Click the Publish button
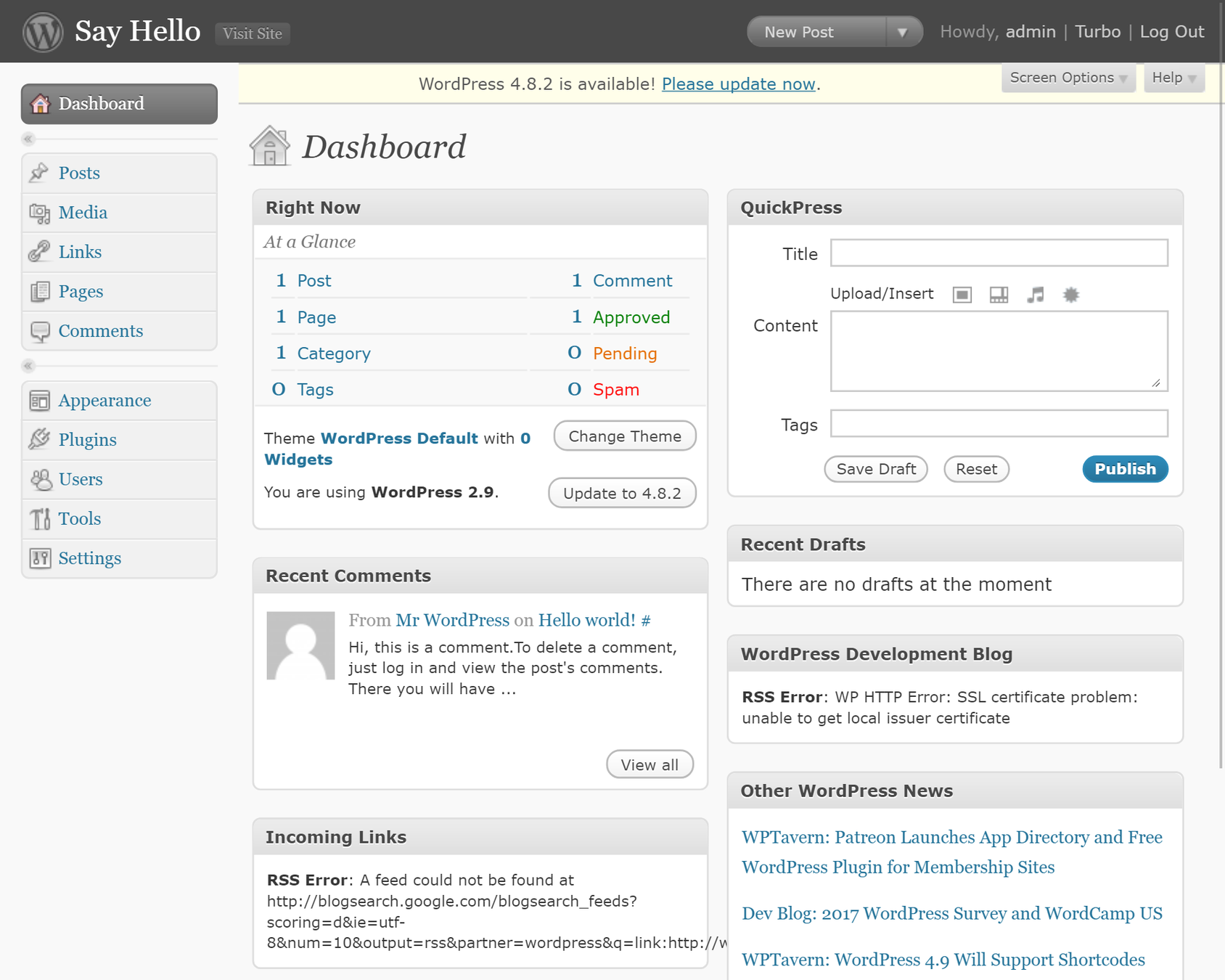Image resolution: width=1225 pixels, height=980 pixels. pyautogui.click(x=1125, y=469)
